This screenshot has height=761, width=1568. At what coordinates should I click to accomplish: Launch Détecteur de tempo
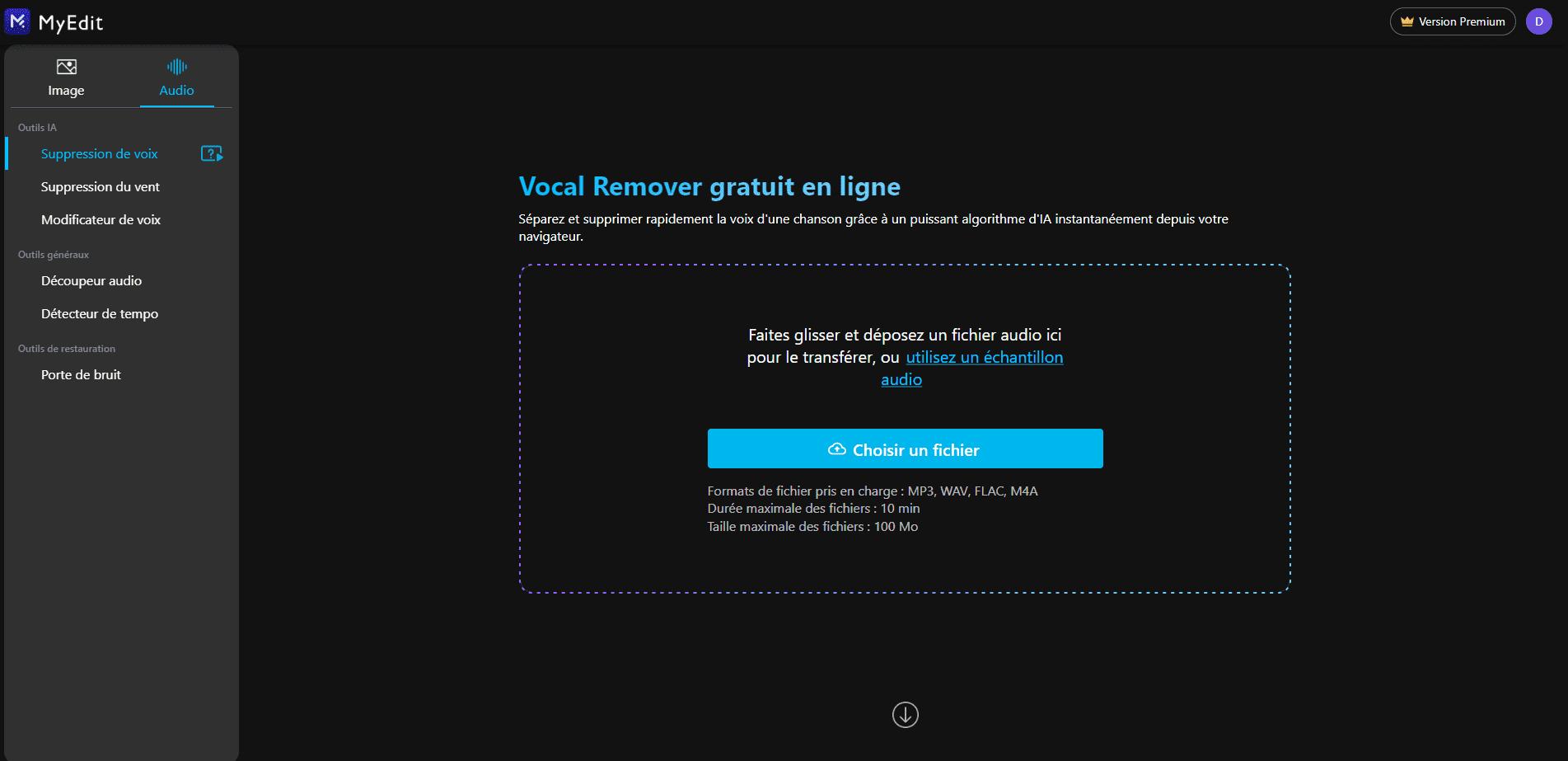coord(100,313)
